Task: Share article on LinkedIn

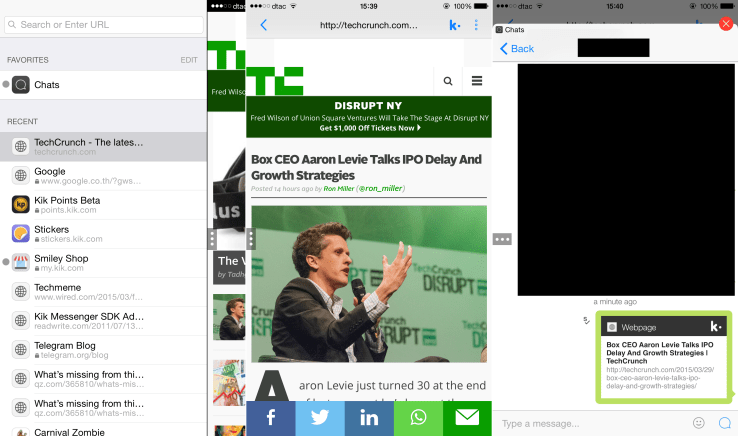Action: [x=369, y=418]
